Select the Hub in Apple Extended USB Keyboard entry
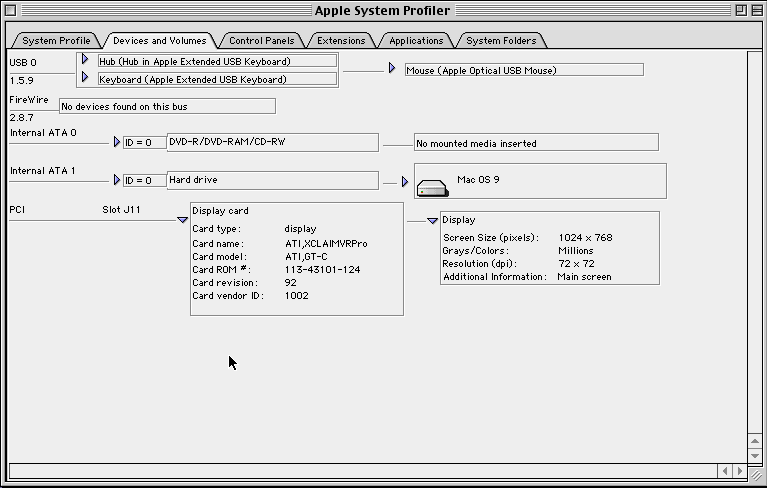The width and height of the screenshot is (767, 488). tap(217, 62)
